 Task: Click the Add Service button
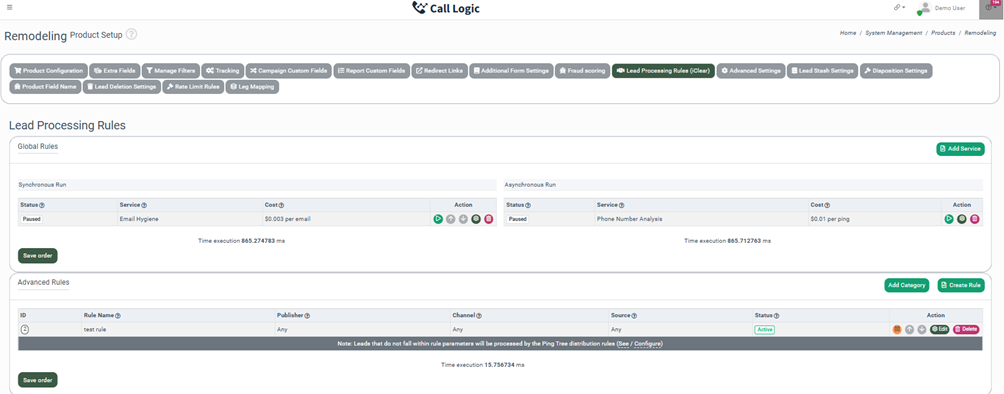pos(960,149)
